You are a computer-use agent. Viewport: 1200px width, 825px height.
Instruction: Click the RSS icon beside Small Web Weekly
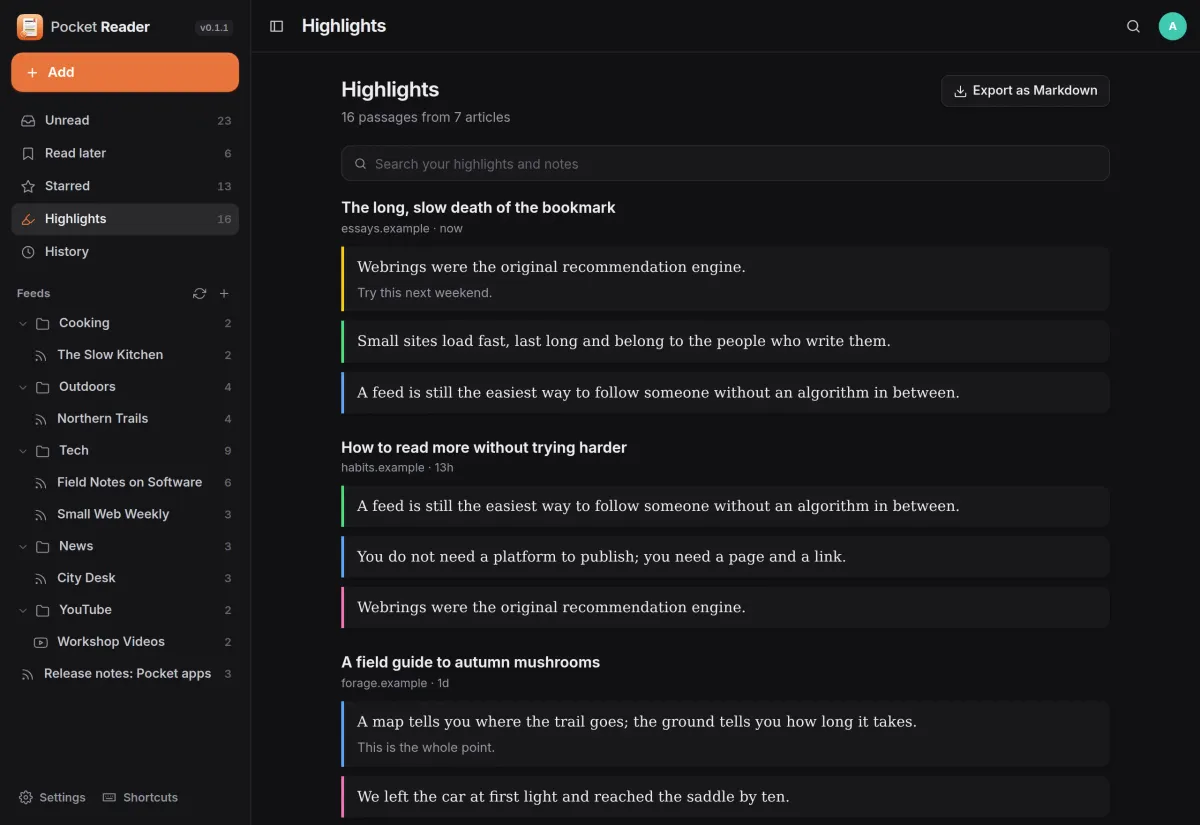coord(41,514)
